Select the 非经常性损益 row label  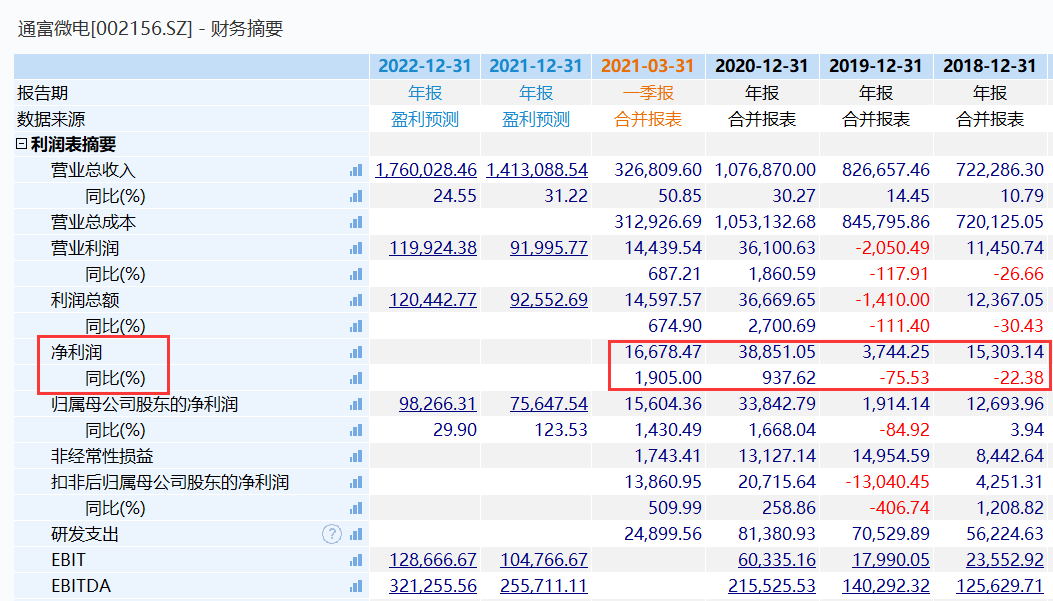pyautogui.click(x=102, y=457)
